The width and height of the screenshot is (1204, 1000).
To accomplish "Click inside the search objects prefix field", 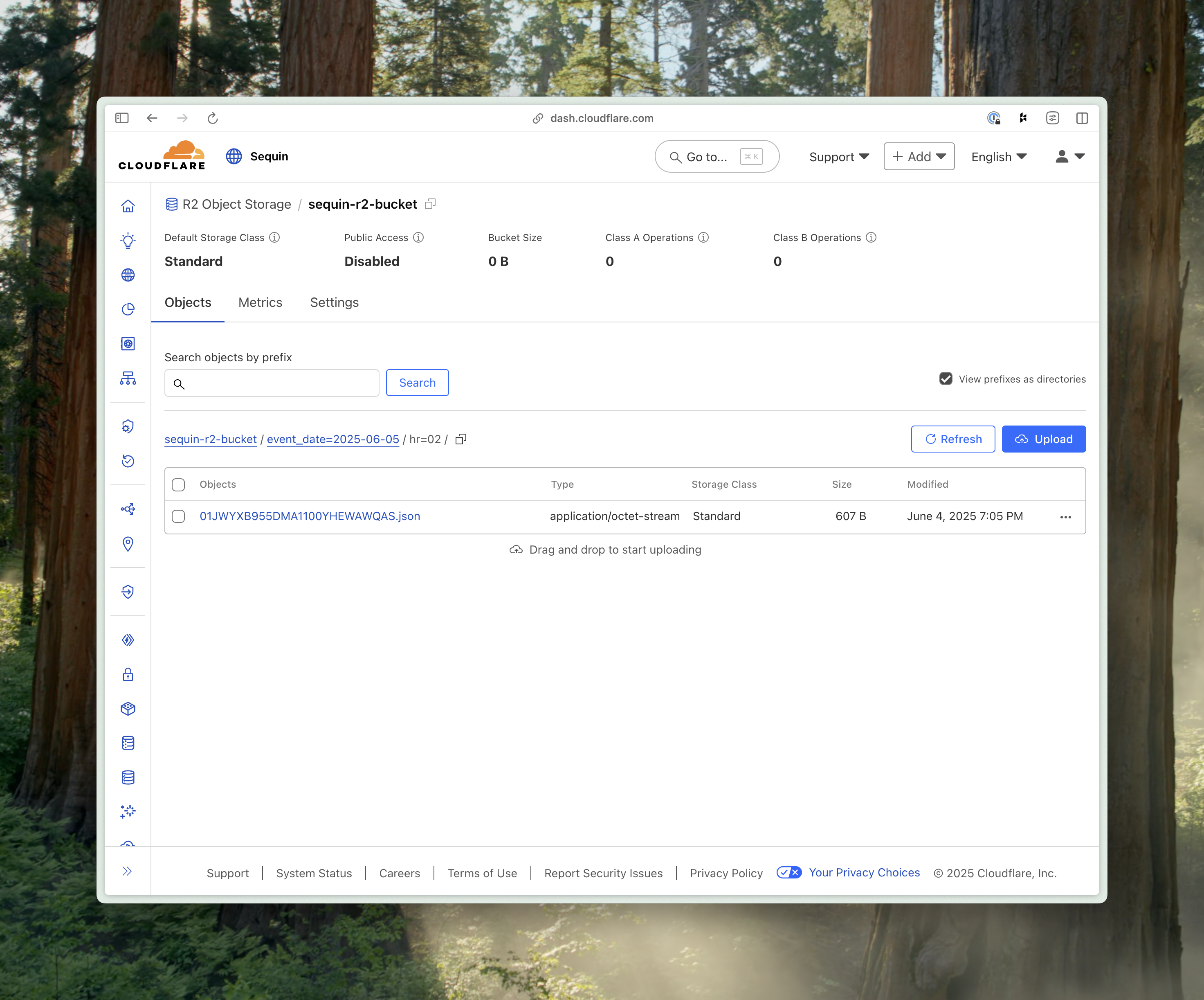I will (x=272, y=383).
